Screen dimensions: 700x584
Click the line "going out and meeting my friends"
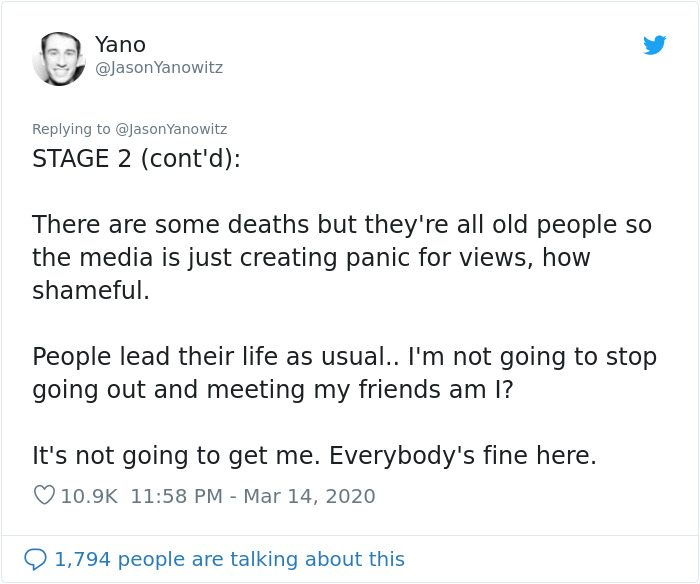(x=273, y=389)
